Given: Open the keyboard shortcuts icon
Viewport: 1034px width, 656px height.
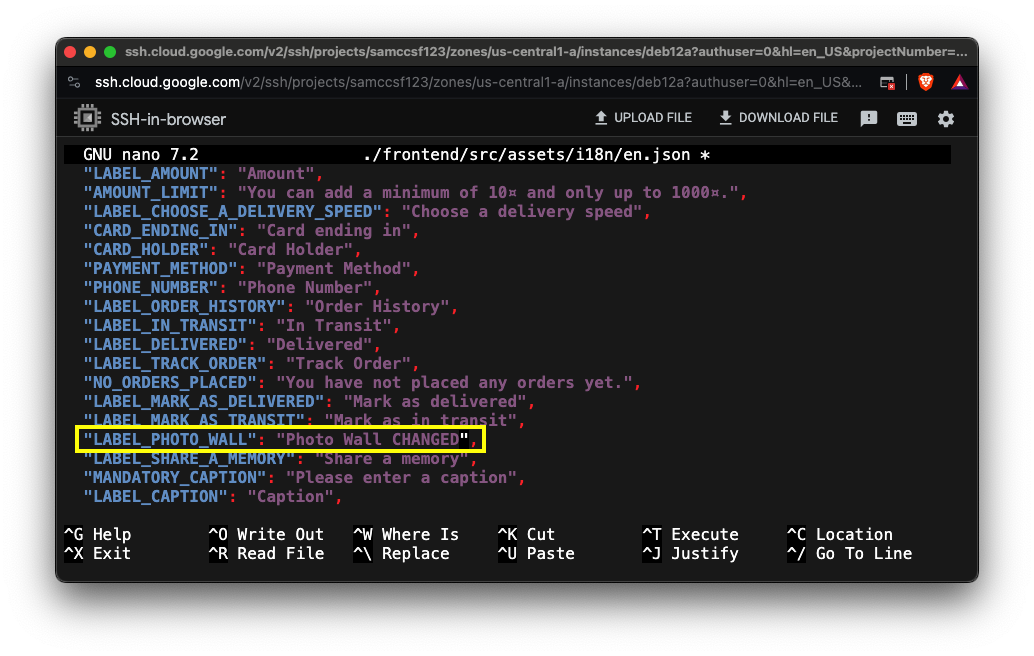Looking at the screenshot, I should point(907,119).
